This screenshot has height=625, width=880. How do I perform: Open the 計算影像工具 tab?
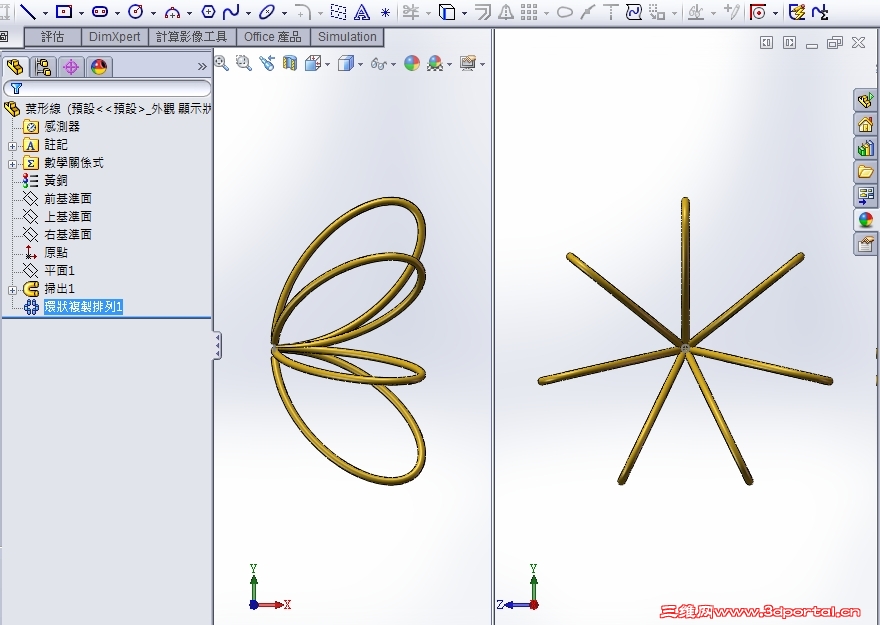[192, 37]
